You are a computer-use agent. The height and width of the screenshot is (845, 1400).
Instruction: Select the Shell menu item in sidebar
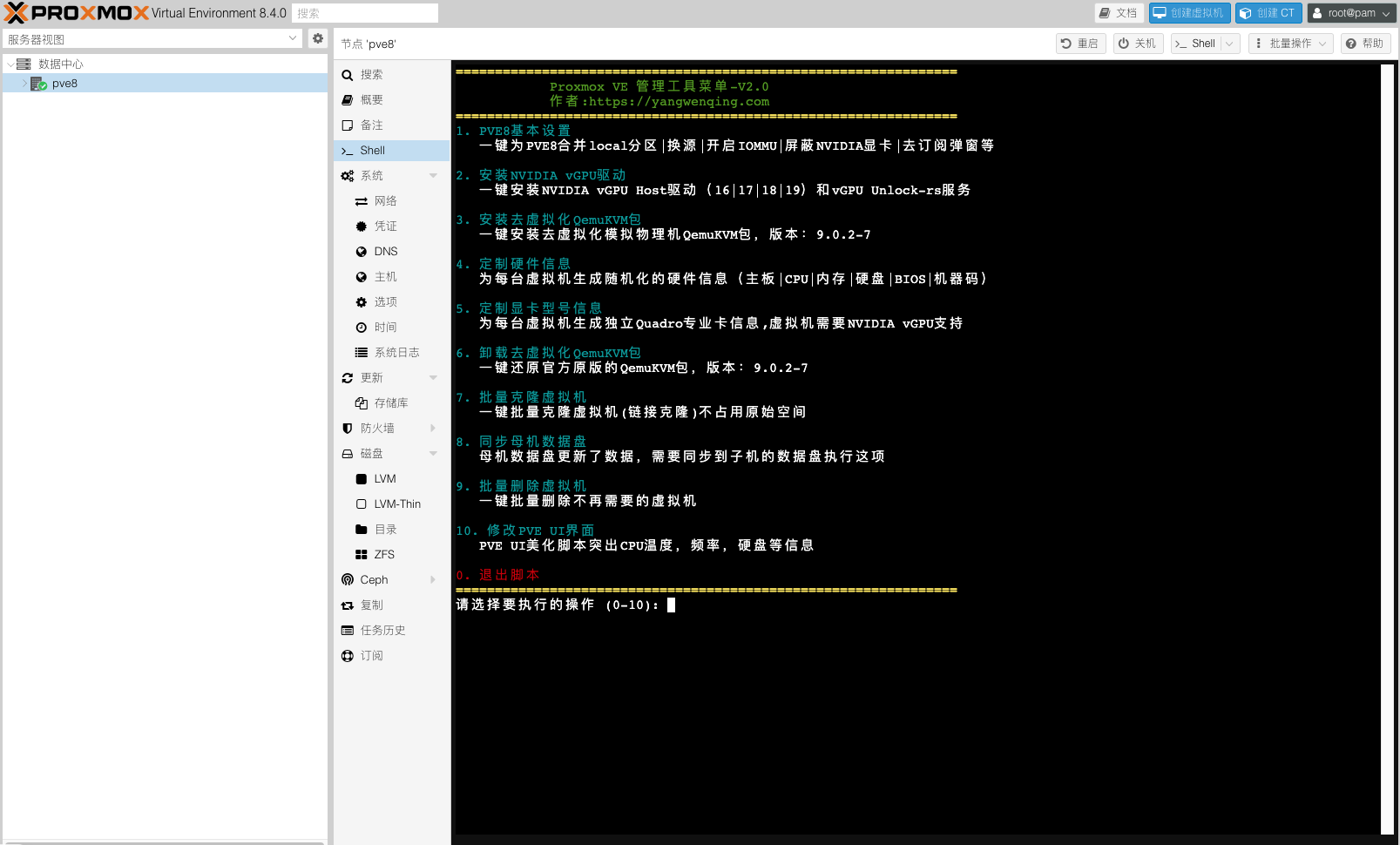(x=373, y=151)
